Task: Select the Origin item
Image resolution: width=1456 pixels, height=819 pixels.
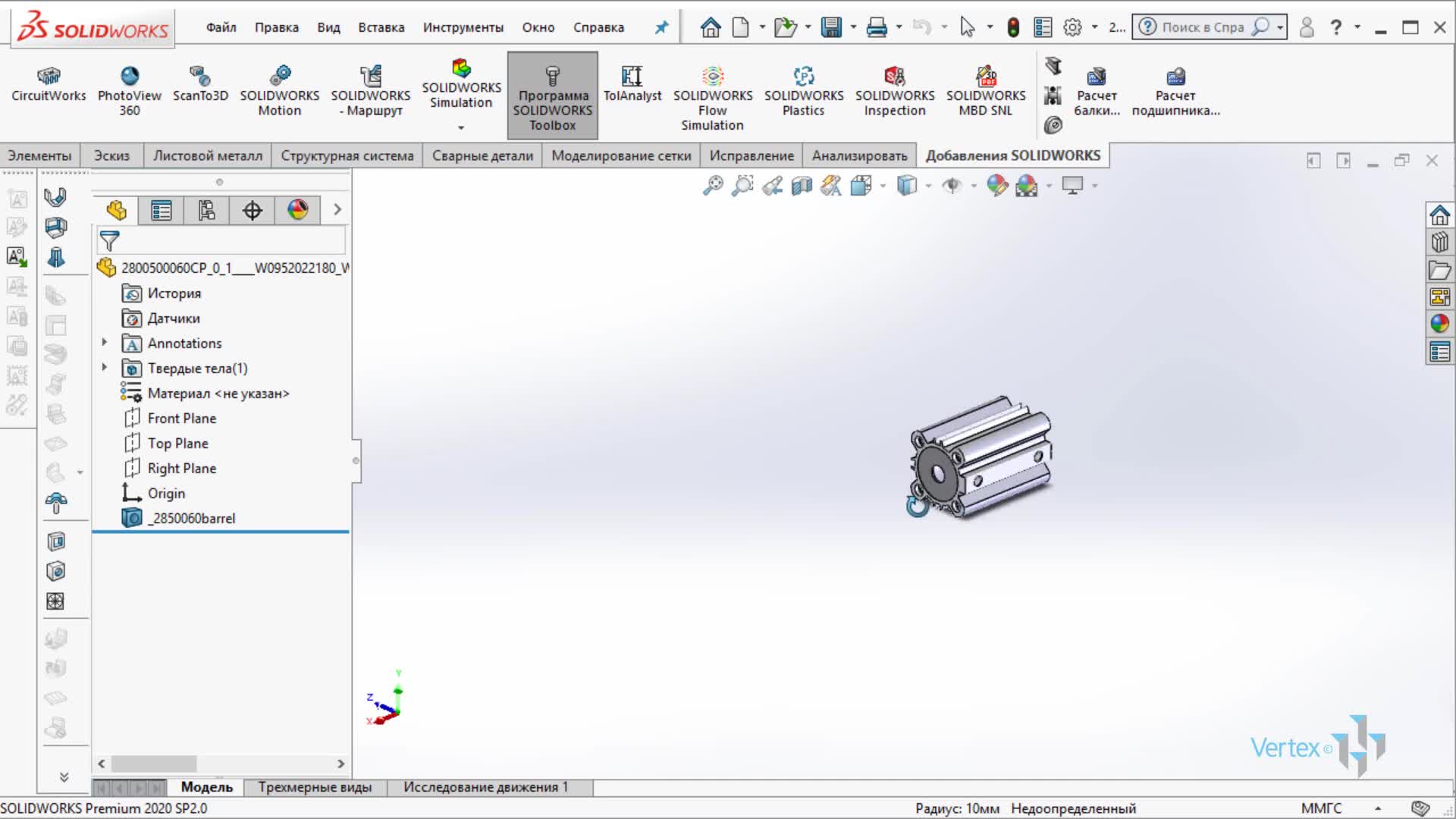Action: (x=154, y=494)
